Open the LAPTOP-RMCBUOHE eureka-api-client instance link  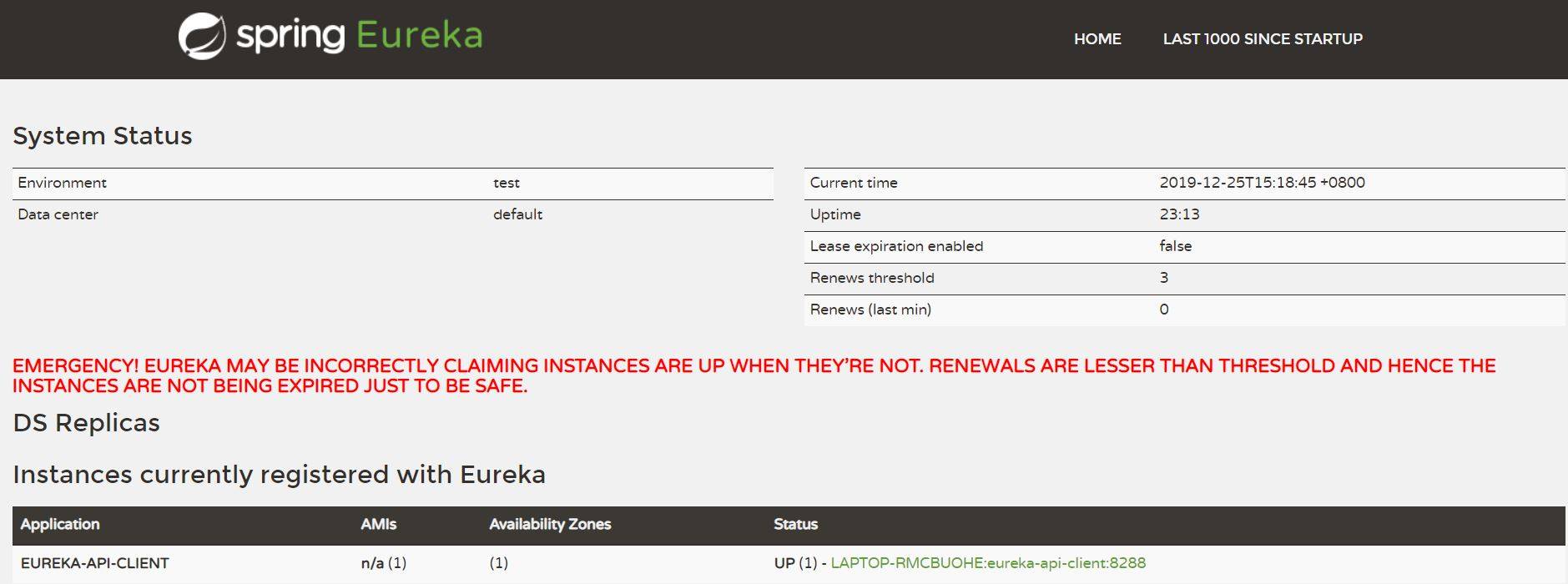pyautogui.click(x=987, y=563)
